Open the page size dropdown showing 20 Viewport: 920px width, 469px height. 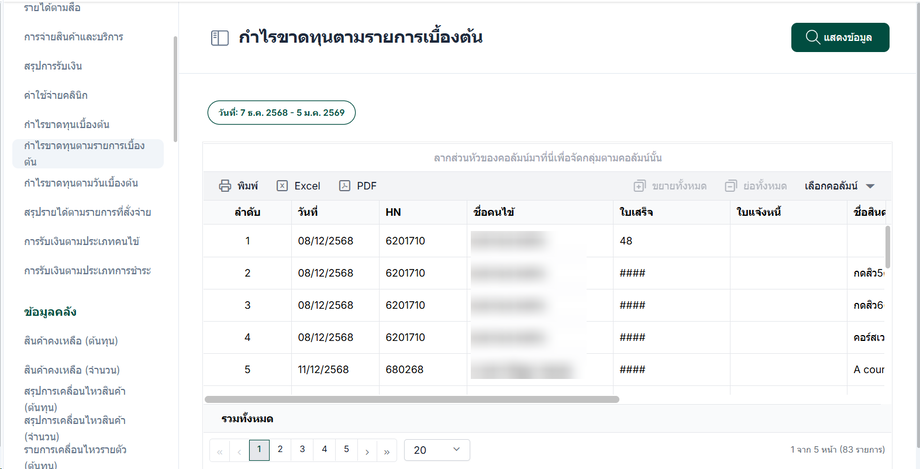point(437,450)
